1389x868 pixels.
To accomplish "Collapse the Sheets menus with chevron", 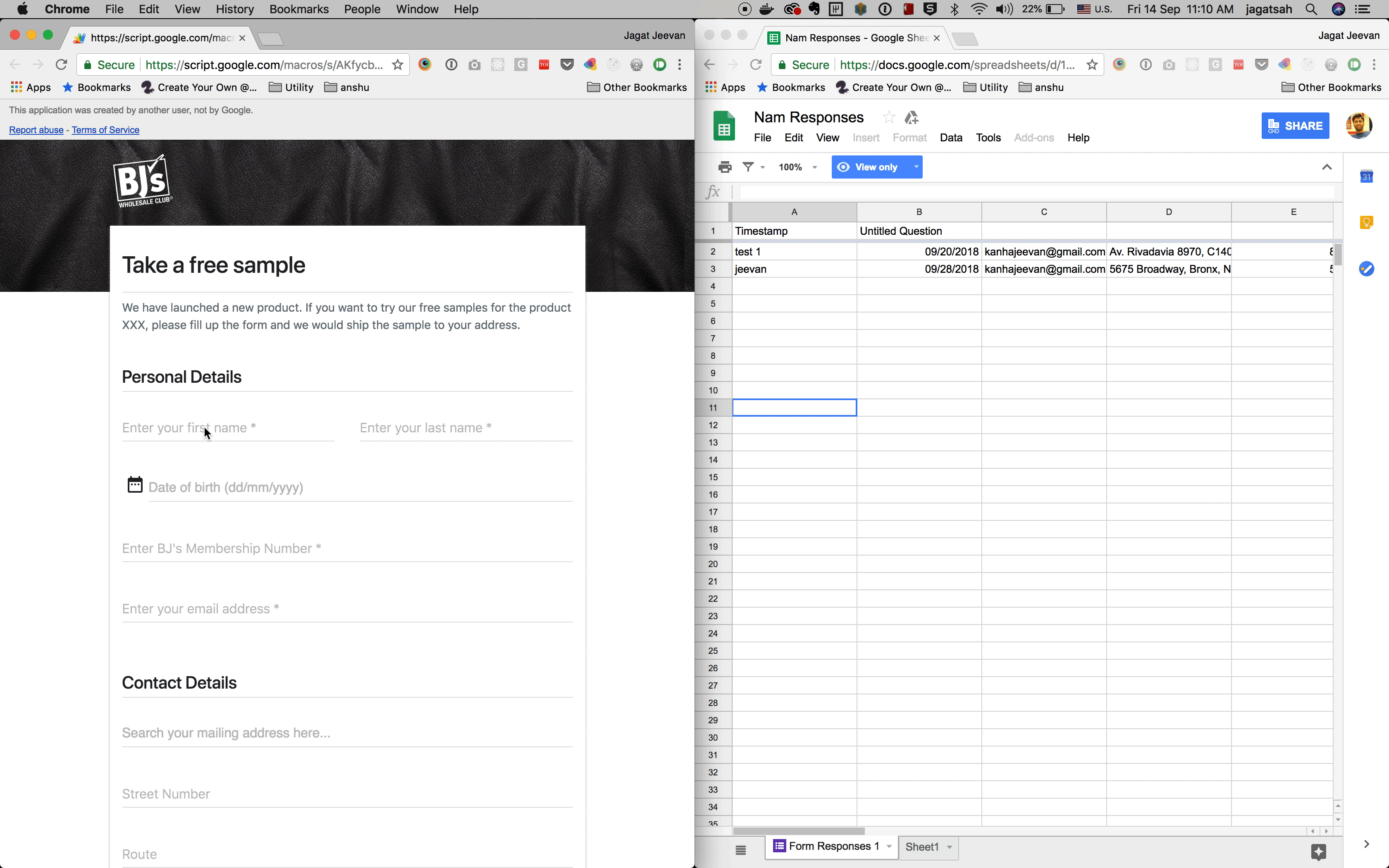I will tap(1327, 167).
